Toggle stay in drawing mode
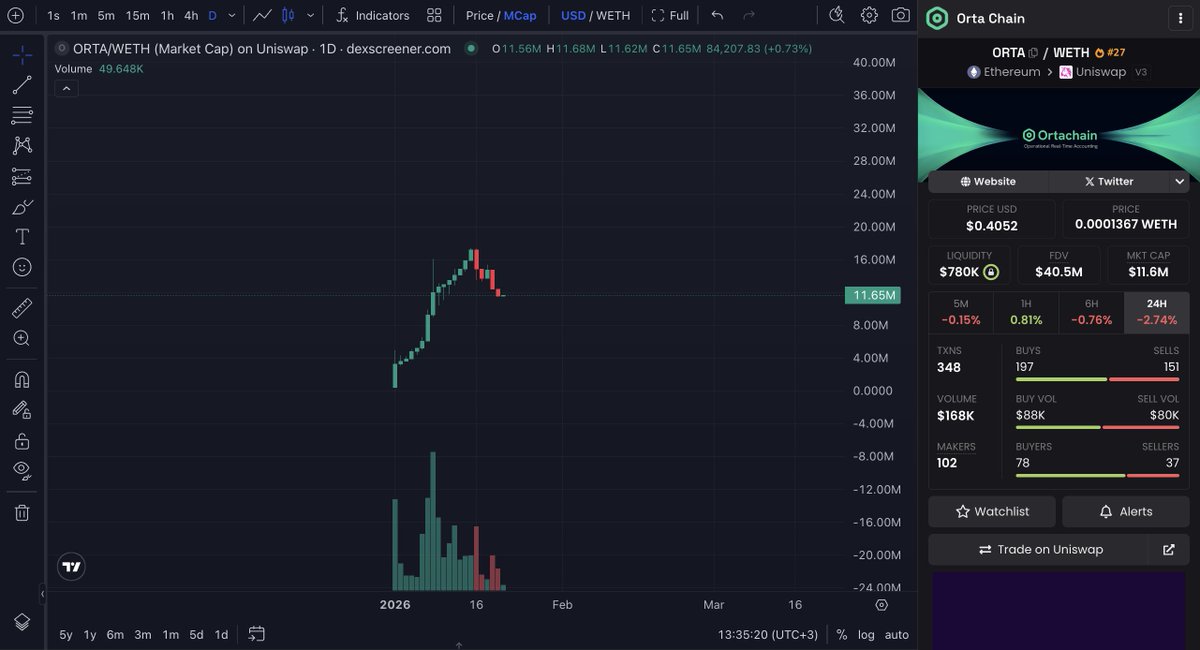Viewport: 1200px width, 650px height. pyautogui.click(x=22, y=409)
